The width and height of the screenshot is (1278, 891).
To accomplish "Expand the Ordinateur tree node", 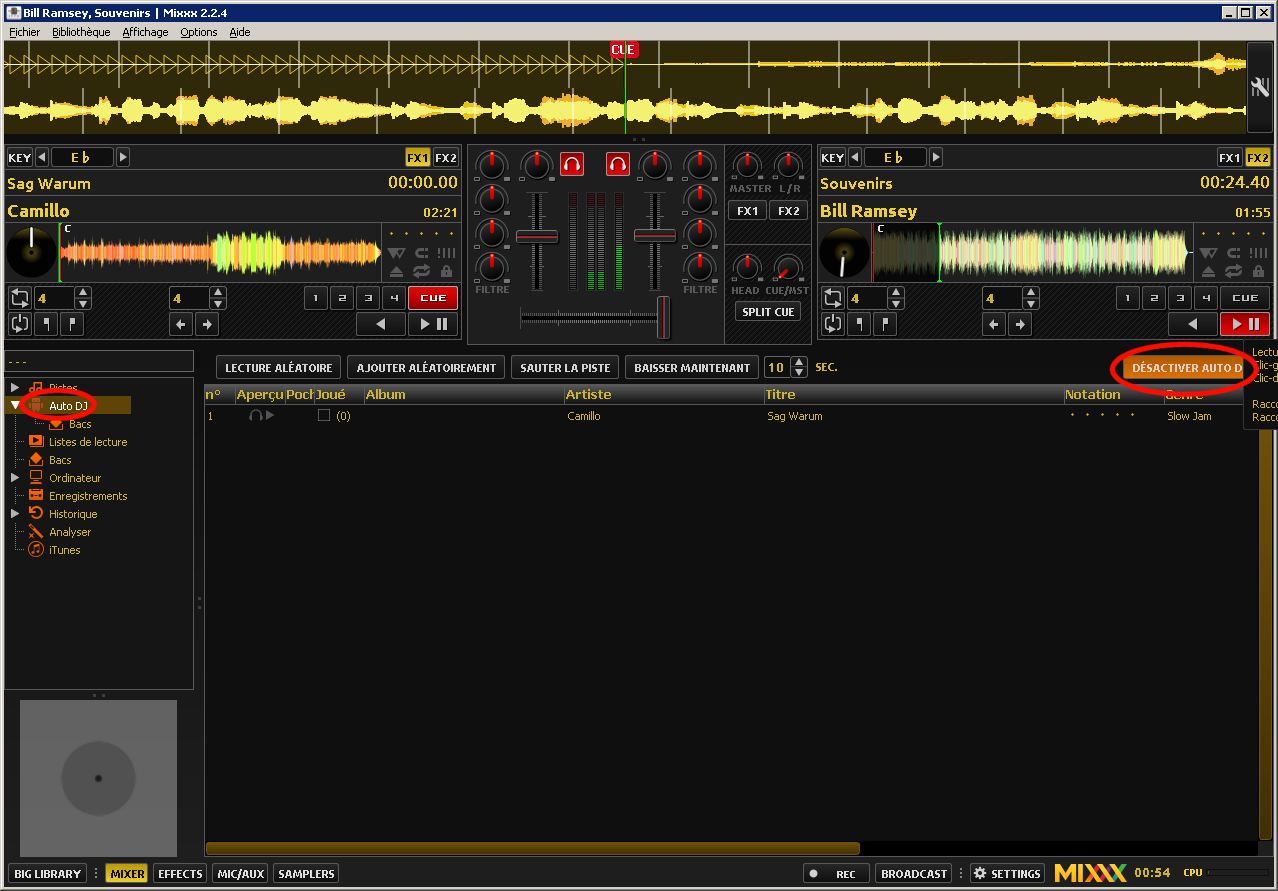I will [15, 478].
